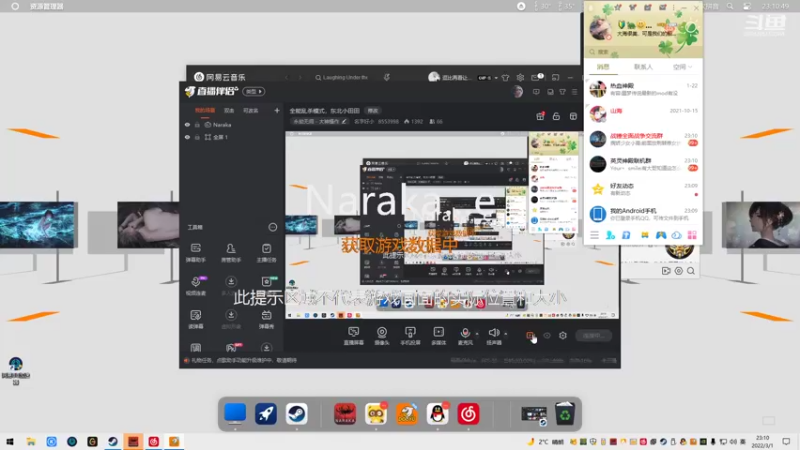Screen dimensions: 800x450
Task: Open the 读弹幕 read-danmaku tool
Action: pyautogui.click(x=195, y=319)
